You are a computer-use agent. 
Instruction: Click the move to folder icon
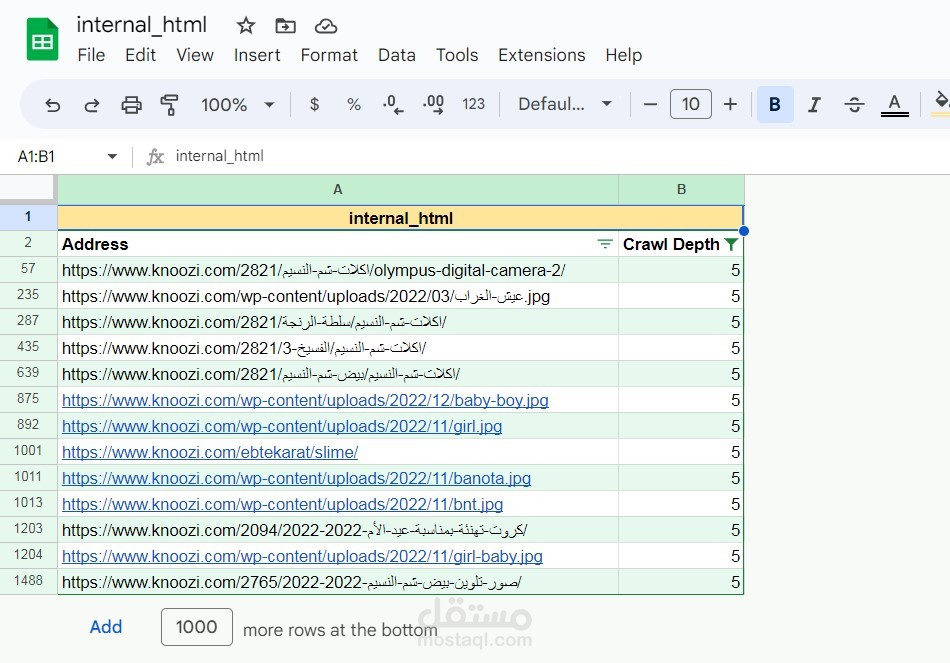pos(285,25)
